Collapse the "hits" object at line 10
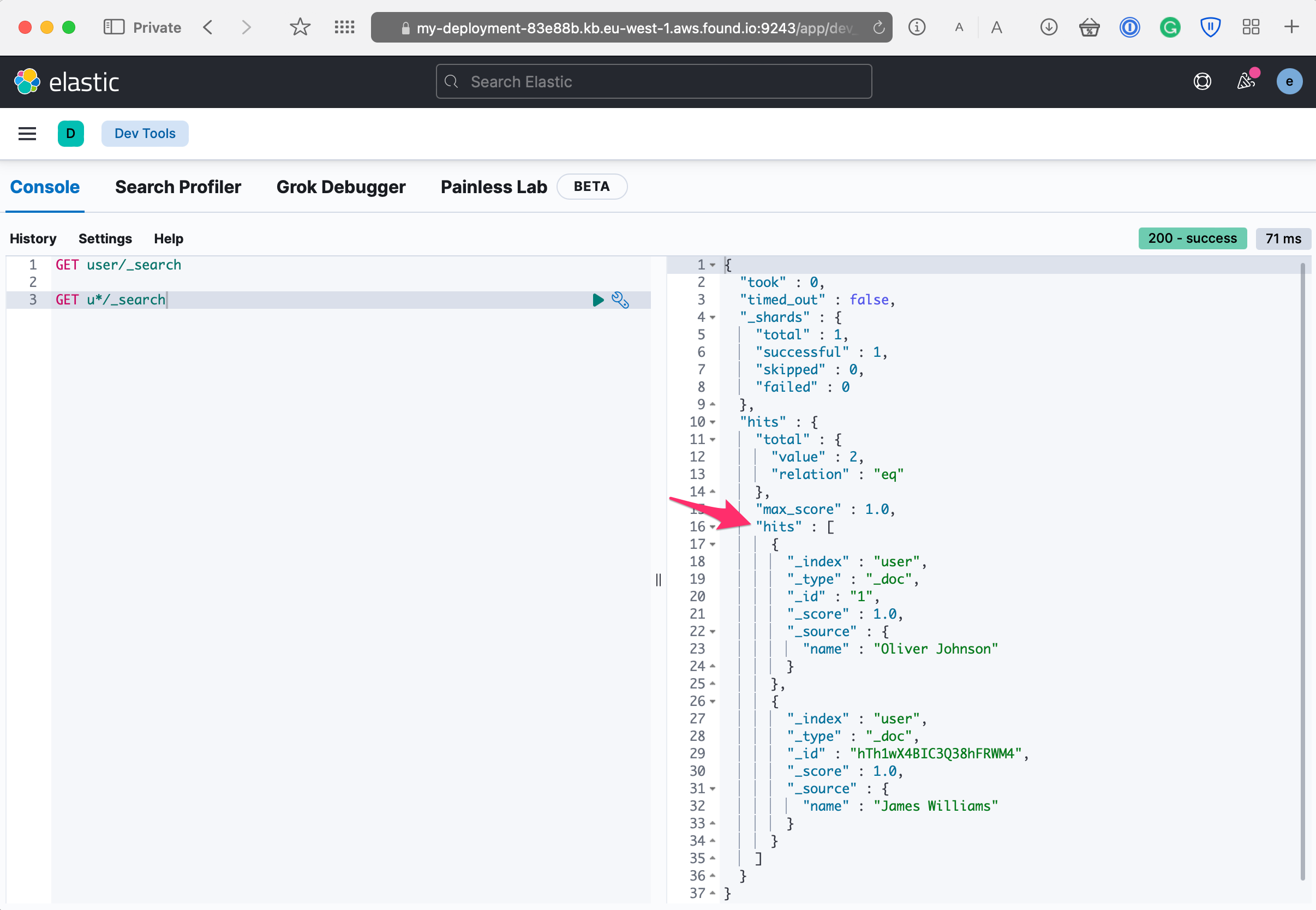Viewport: 1316px width, 910px height. pyautogui.click(x=713, y=422)
